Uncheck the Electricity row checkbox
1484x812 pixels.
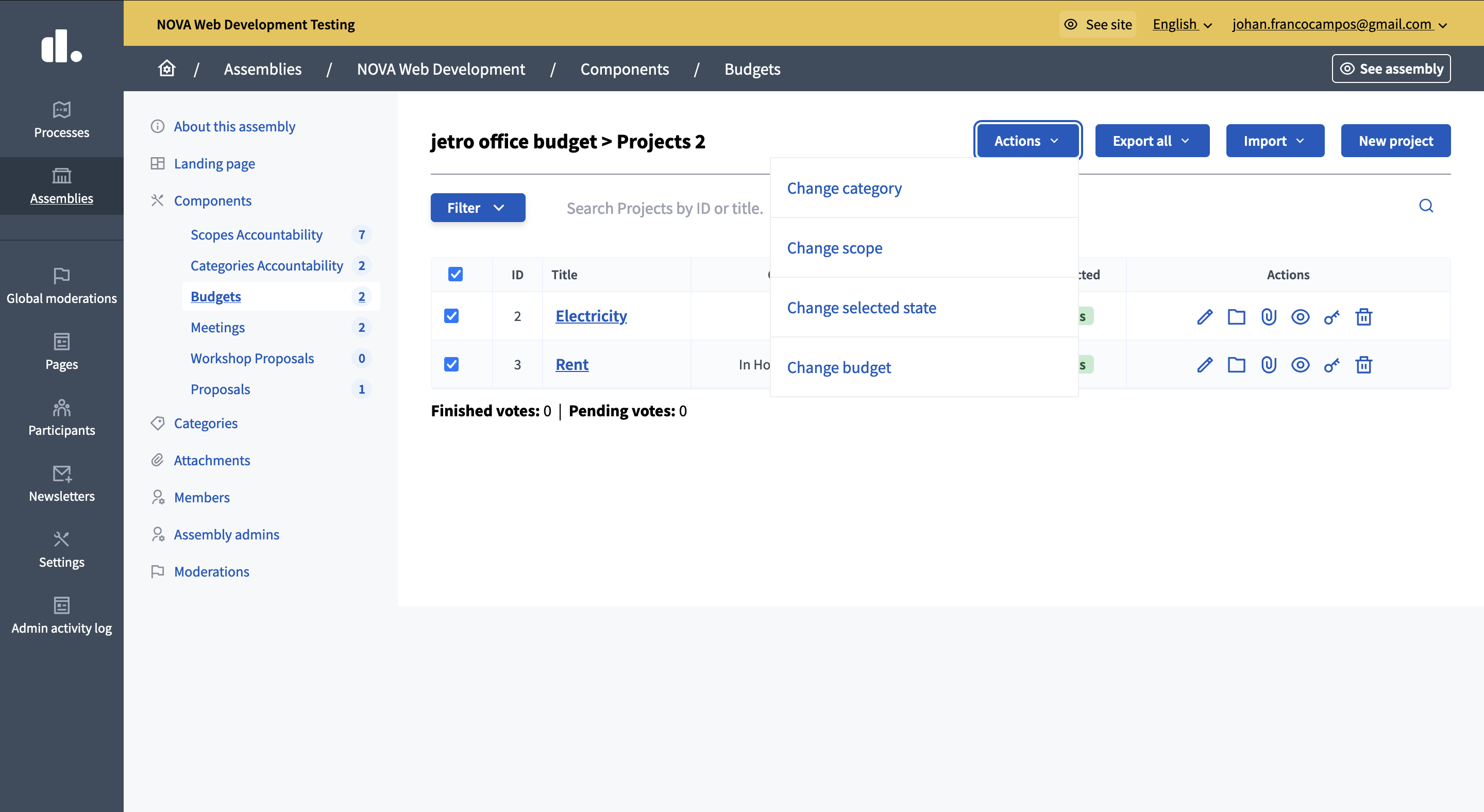[x=451, y=316]
